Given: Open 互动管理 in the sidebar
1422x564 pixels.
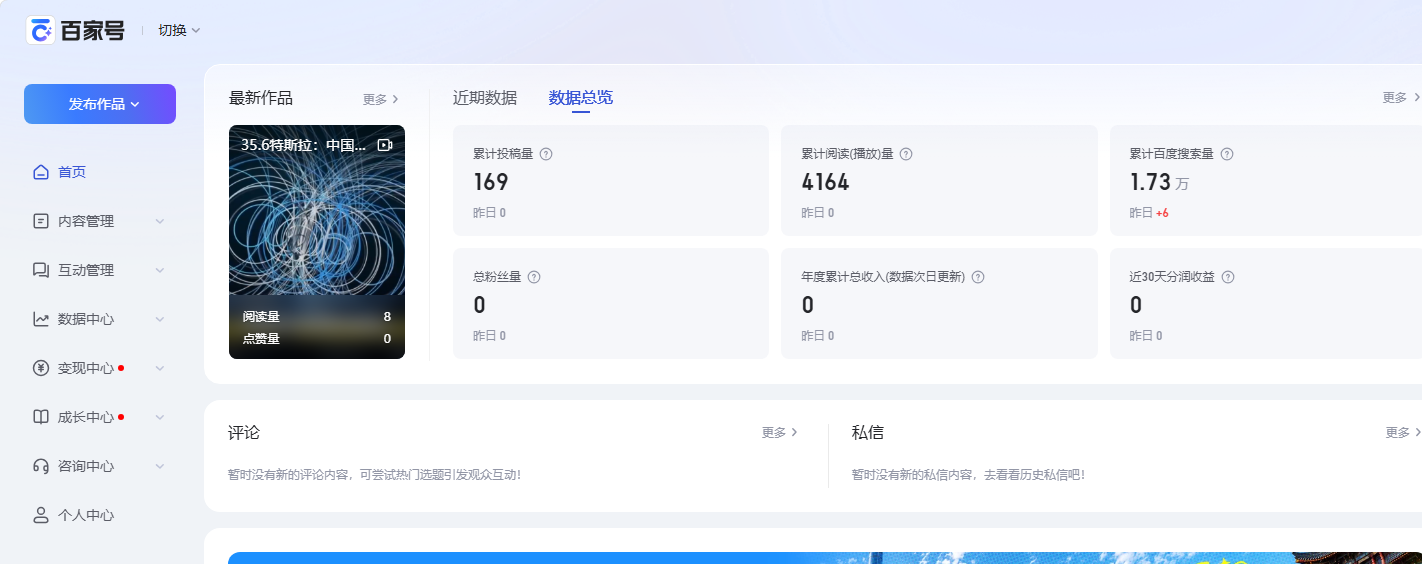Looking at the screenshot, I should [x=86, y=270].
